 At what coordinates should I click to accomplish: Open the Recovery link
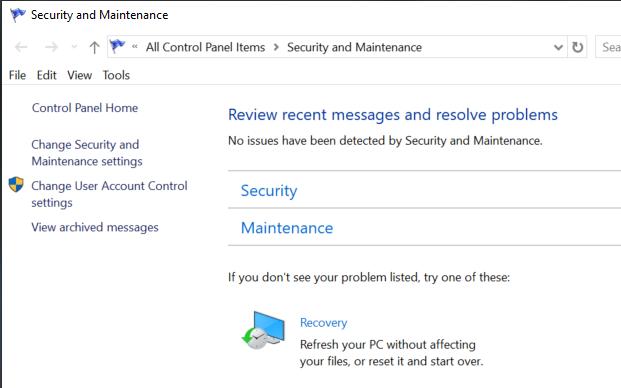coord(323,323)
